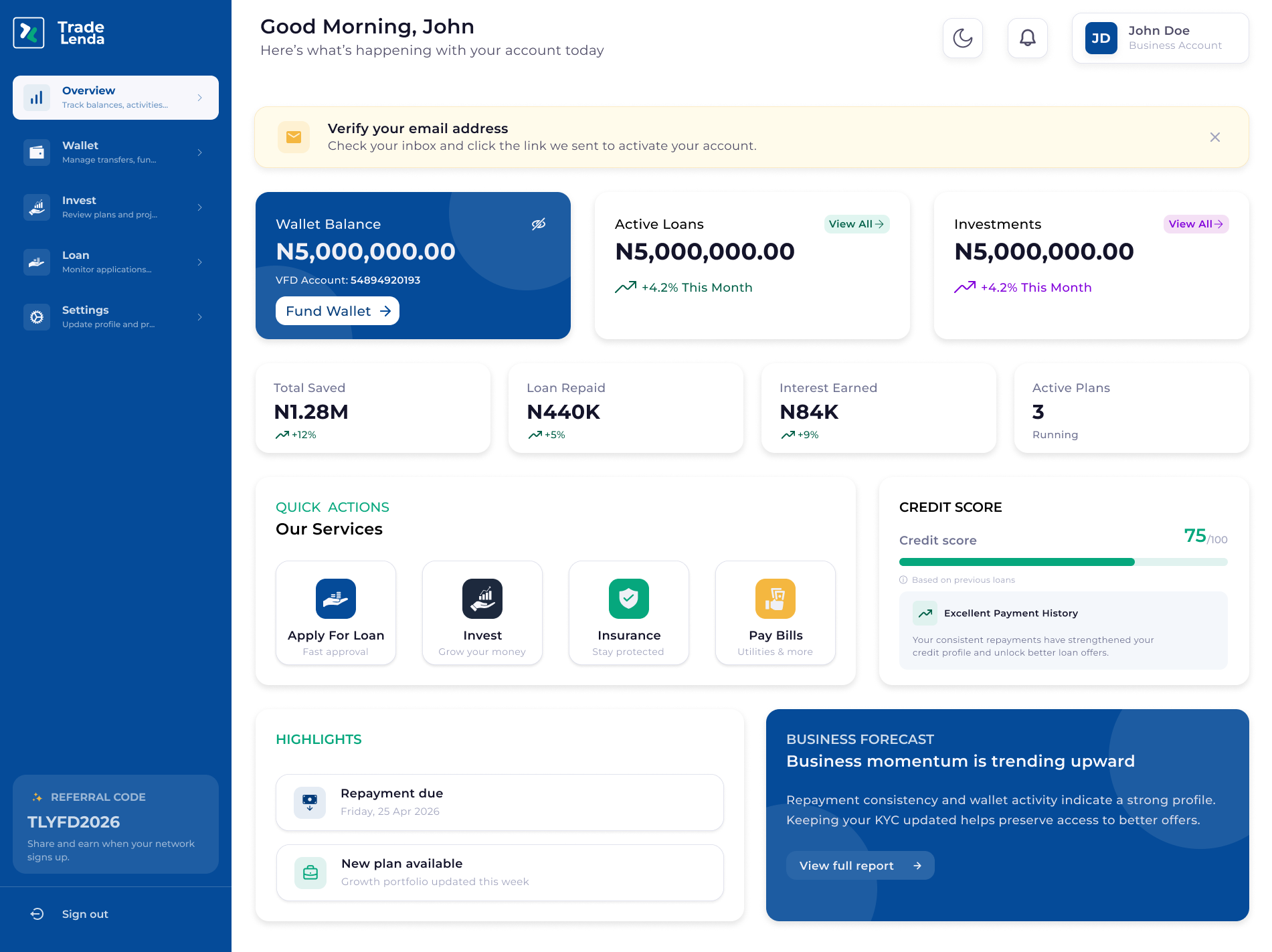Toggle dark mode with moon icon
Image resolution: width=1272 pixels, height=952 pixels.
point(963,38)
